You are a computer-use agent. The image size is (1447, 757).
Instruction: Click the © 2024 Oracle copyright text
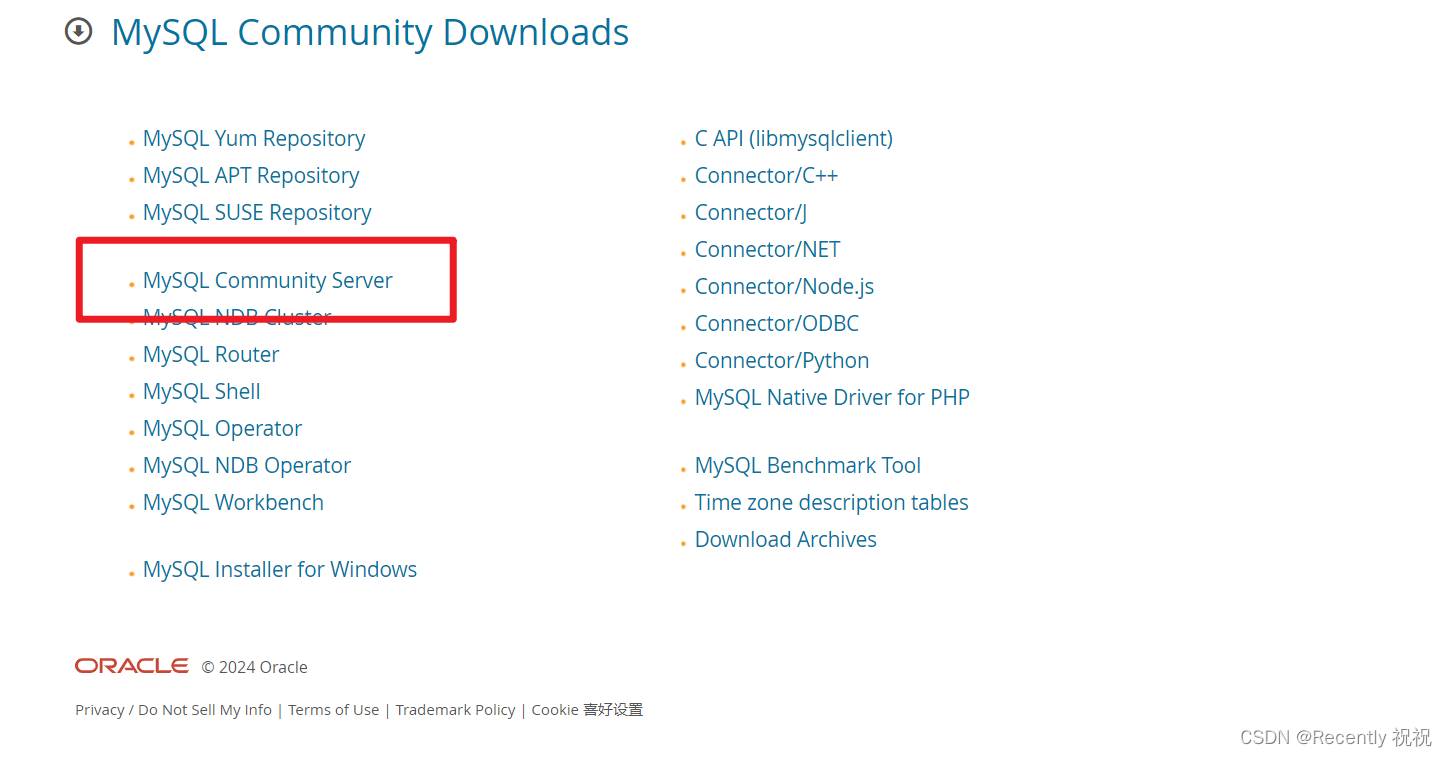coord(254,667)
